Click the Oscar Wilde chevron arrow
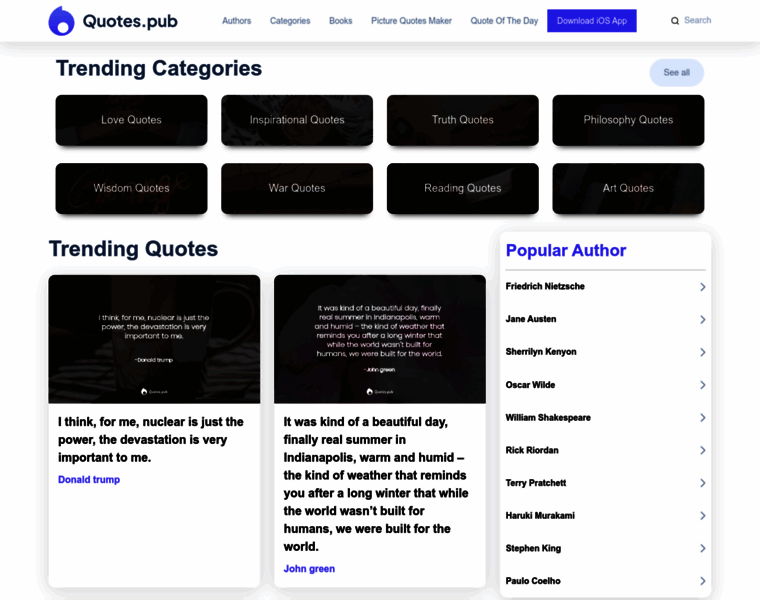The height and width of the screenshot is (600, 760). click(703, 385)
